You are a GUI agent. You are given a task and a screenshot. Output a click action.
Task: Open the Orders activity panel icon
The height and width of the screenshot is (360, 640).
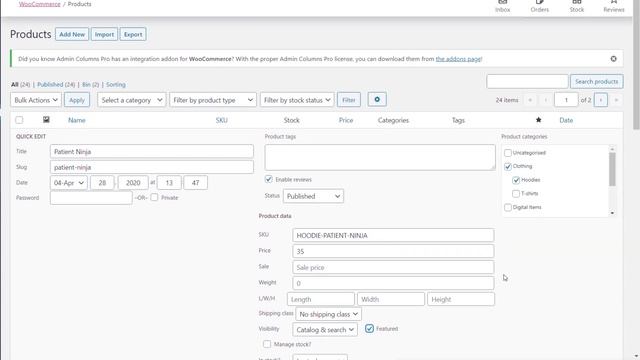[x=540, y=7]
